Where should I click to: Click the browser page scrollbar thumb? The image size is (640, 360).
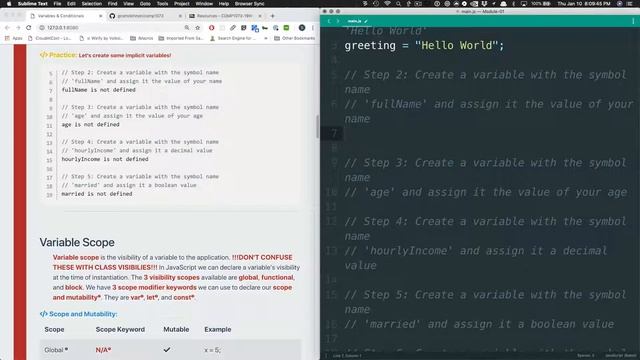tap(318, 127)
